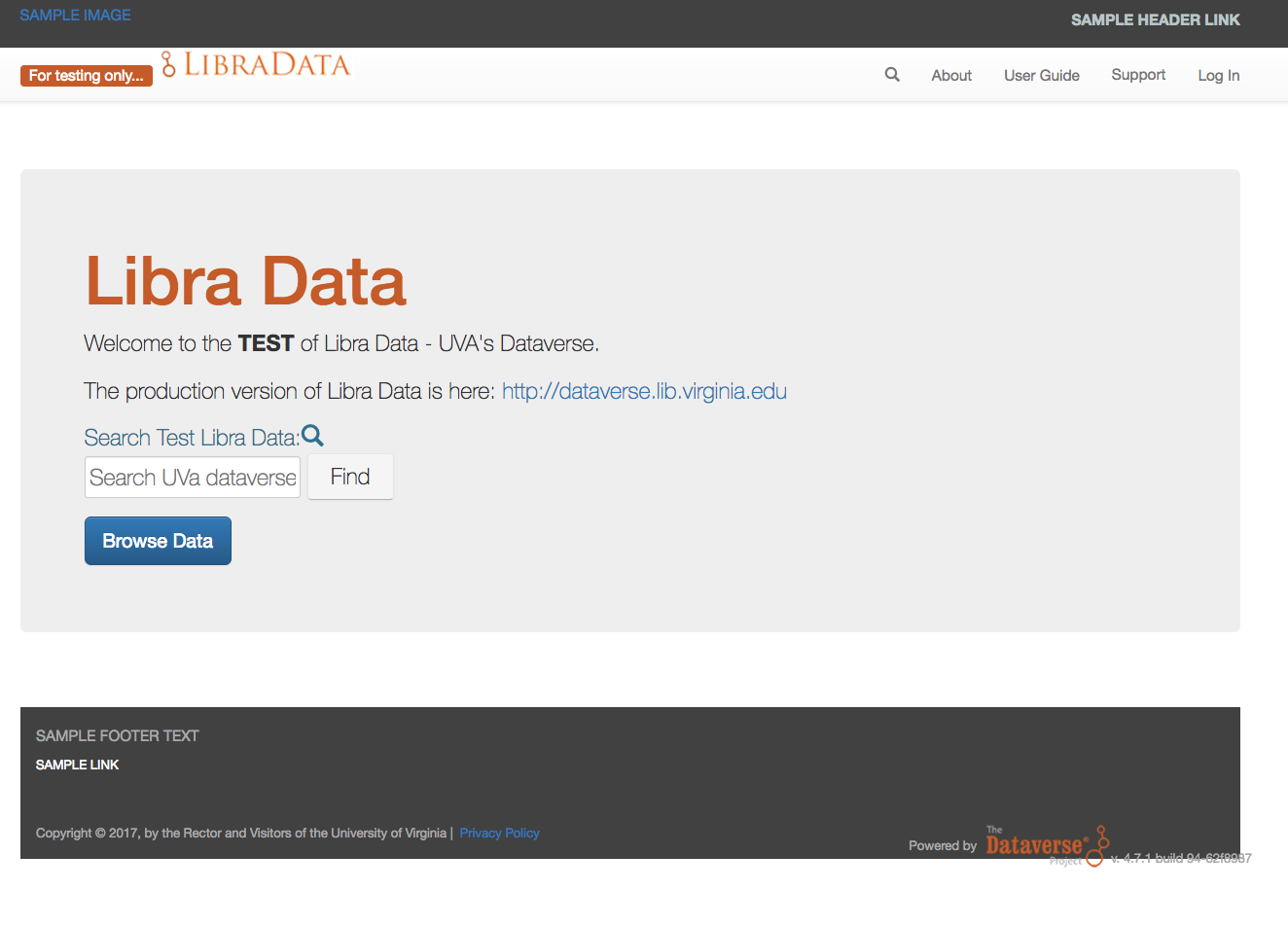Open the About menu item
Viewport: 1288px width, 926px height.
click(x=951, y=76)
